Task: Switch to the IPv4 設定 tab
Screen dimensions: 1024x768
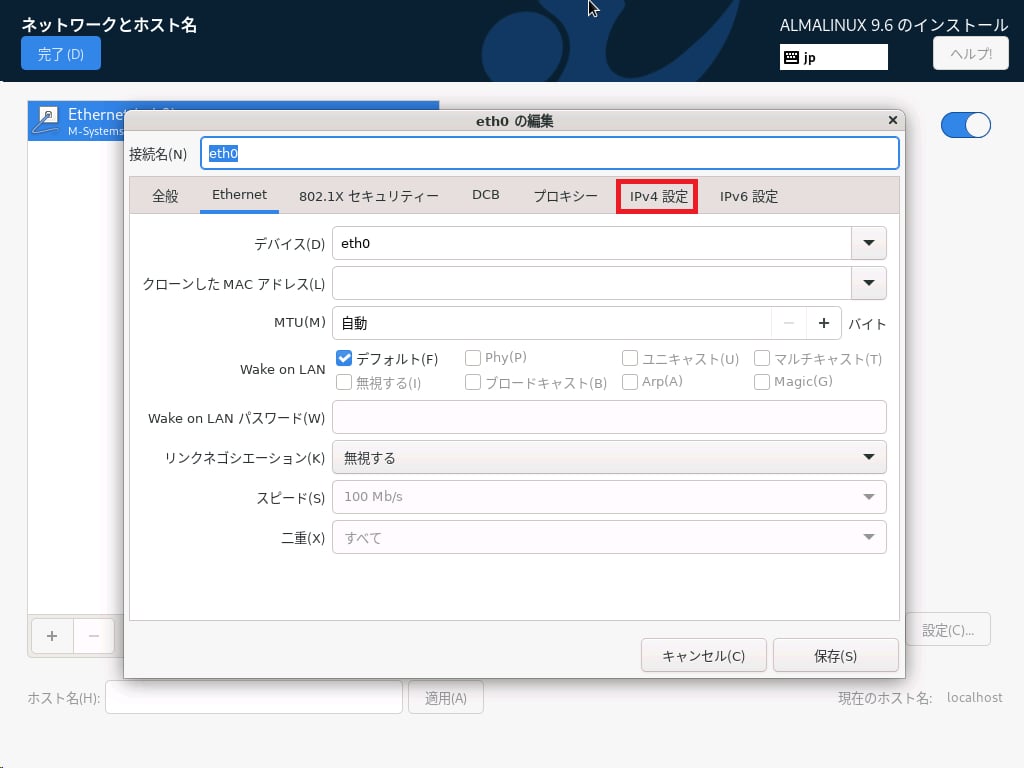Action: tap(658, 196)
